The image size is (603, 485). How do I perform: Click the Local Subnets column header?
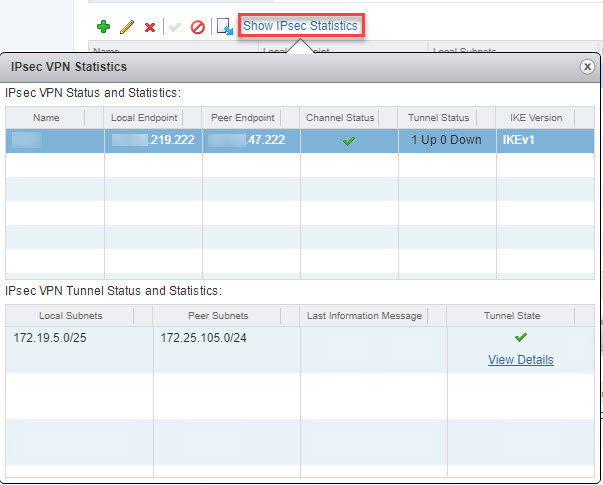(78, 315)
